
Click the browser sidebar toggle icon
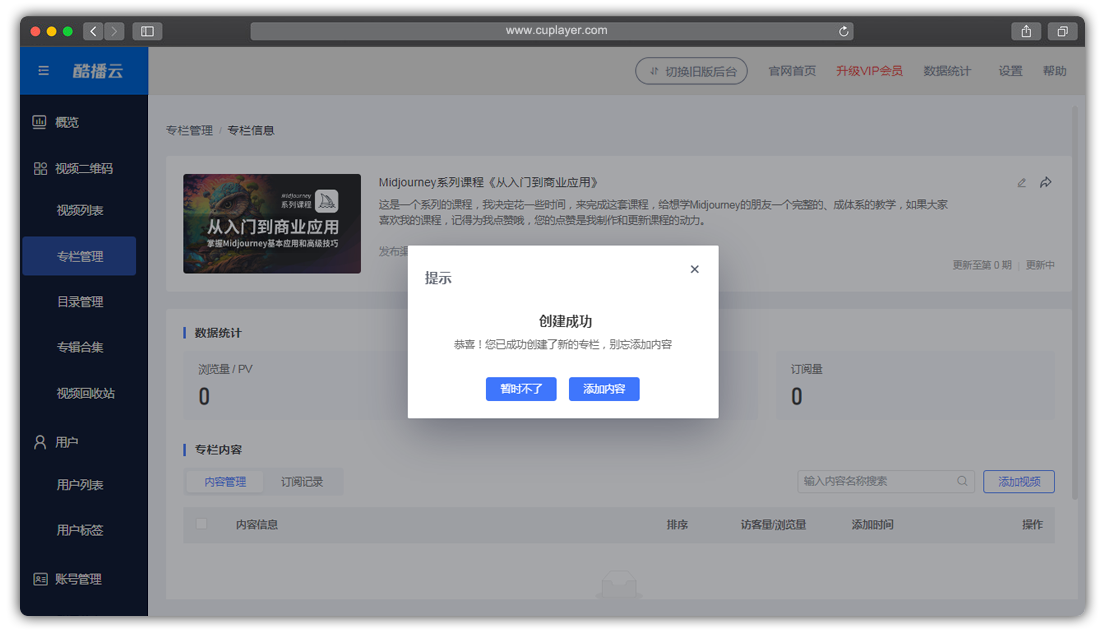[146, 31]
